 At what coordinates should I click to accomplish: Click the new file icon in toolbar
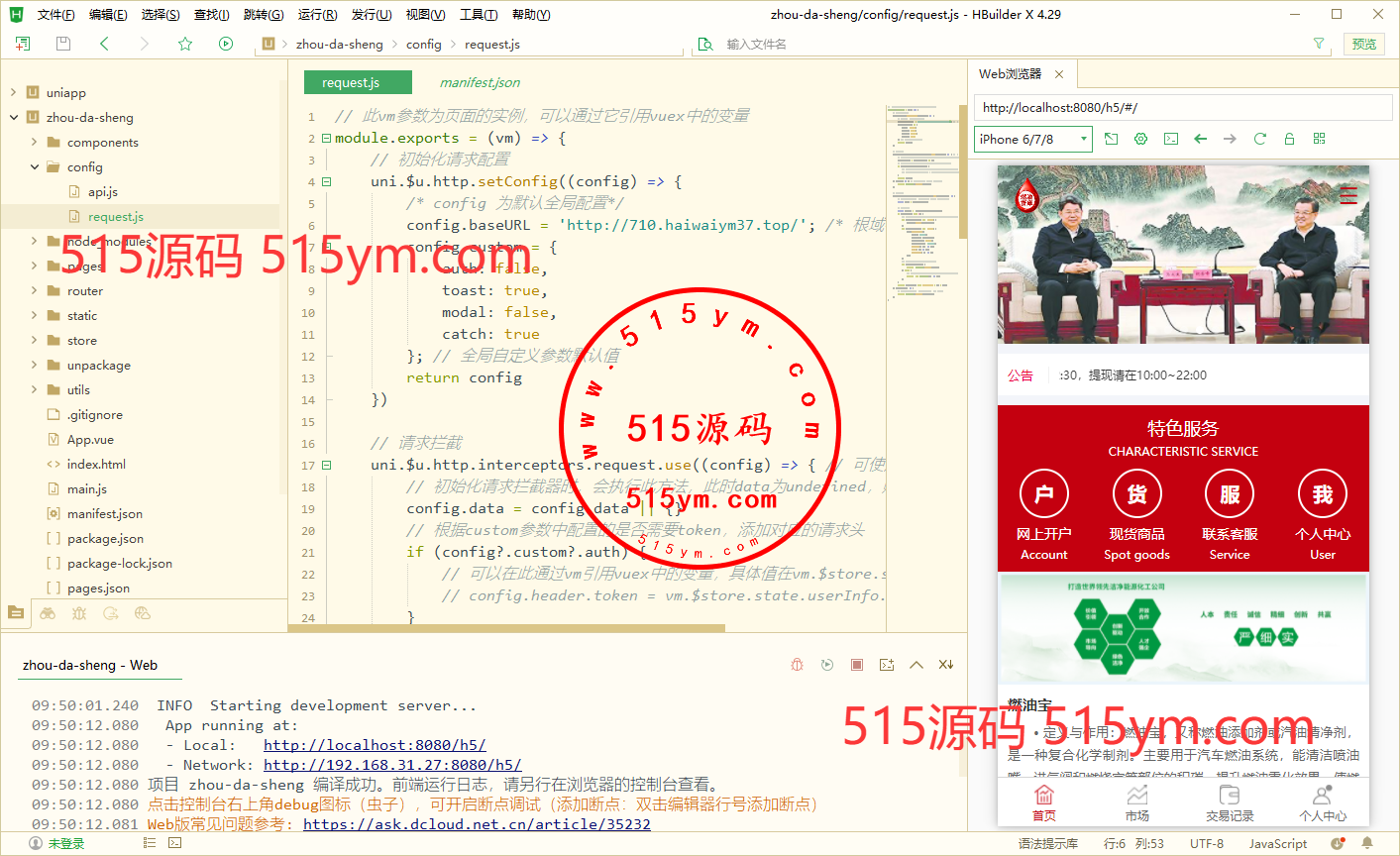(x=23, y=44)
